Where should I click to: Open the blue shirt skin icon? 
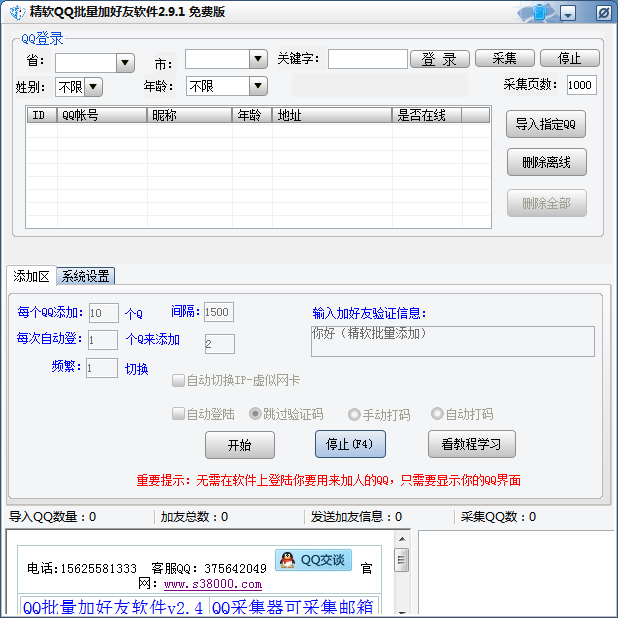point(540,12)
